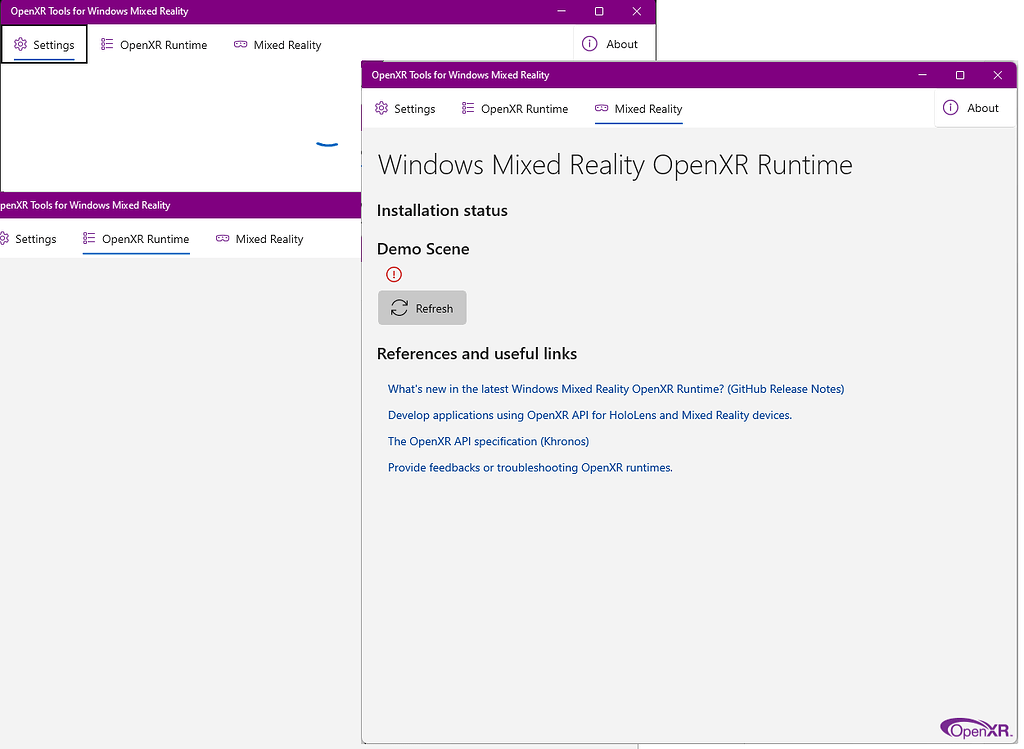The height and width of the screenshot is (749, 1024).
Task: Open OpenXR Runtime tab in front window
Action: (x=515, y=108)
